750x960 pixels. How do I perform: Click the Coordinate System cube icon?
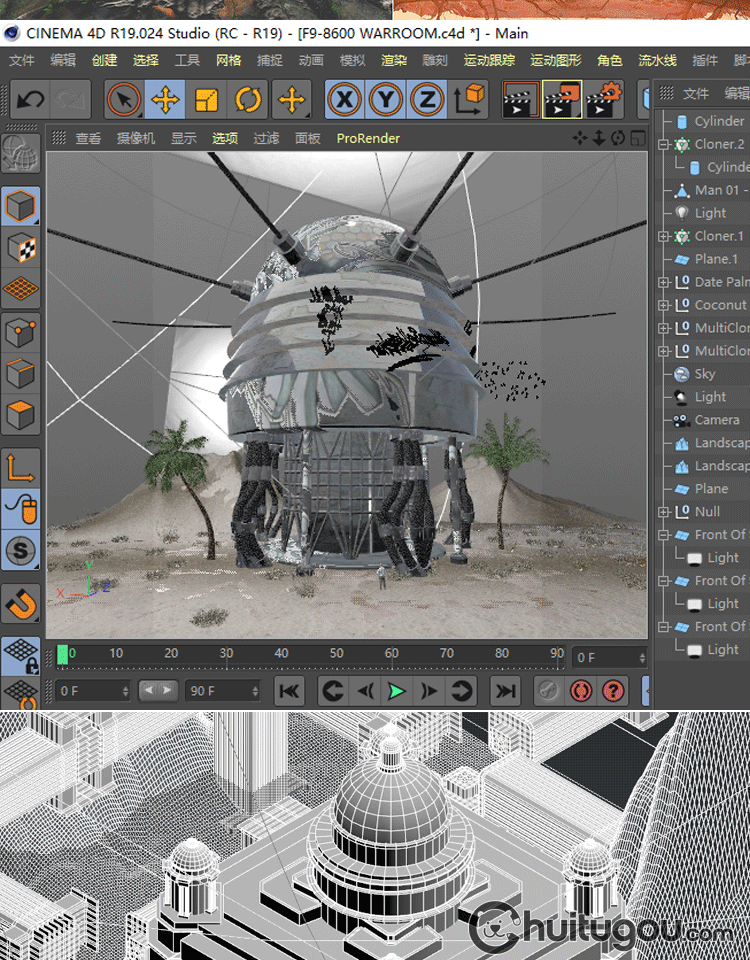pyautogui.click(x=469, y=100)
